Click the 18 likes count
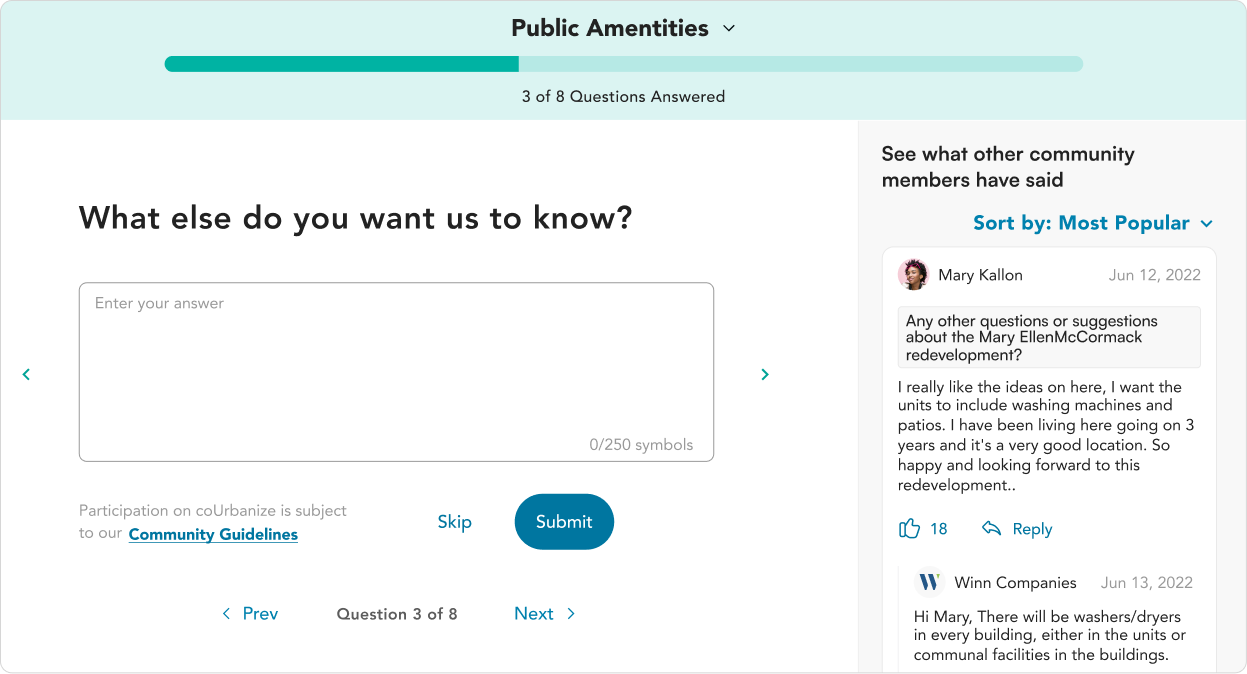The width and height of the screenshot is (1247, 674). point(938,529)
